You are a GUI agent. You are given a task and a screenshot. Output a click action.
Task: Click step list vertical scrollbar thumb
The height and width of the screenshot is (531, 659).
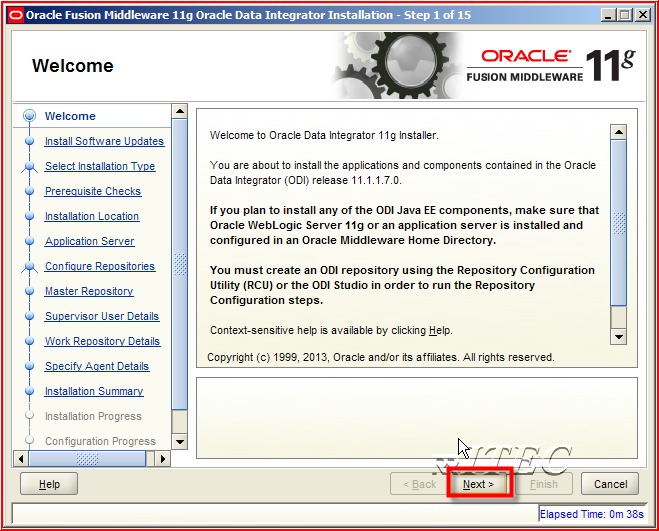179,264
